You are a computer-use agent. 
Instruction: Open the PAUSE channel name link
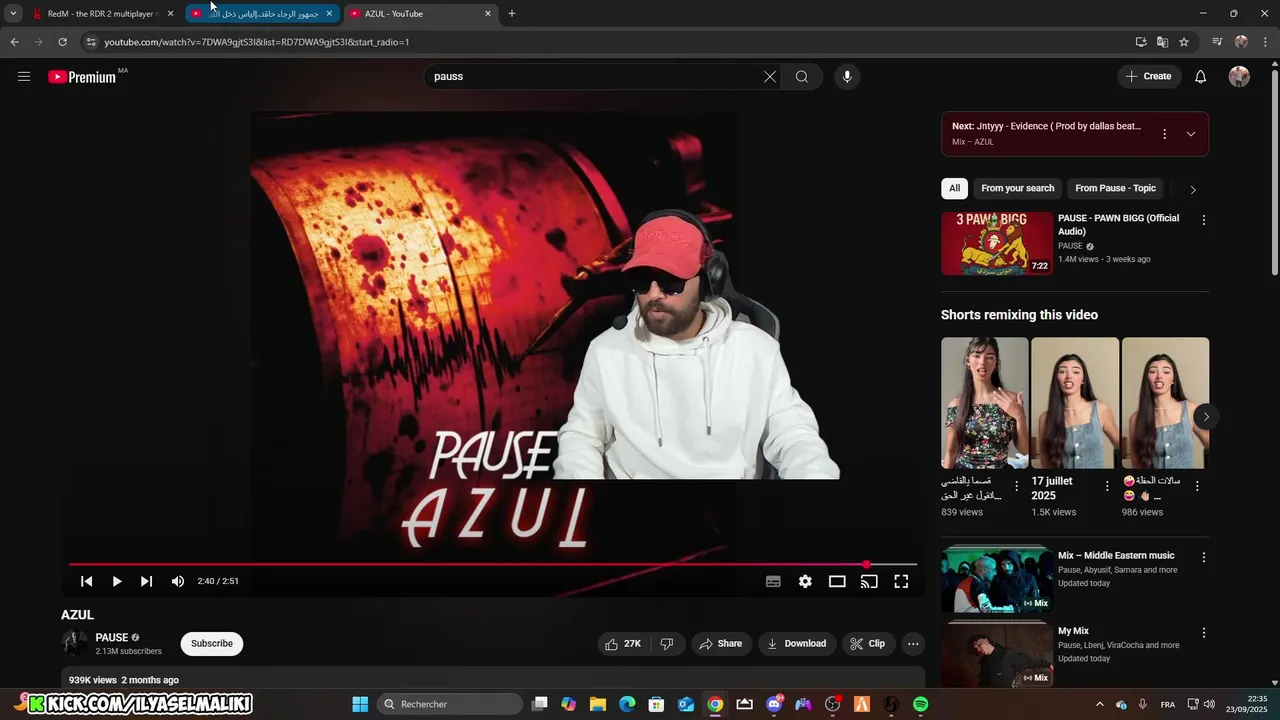(112, 637)
